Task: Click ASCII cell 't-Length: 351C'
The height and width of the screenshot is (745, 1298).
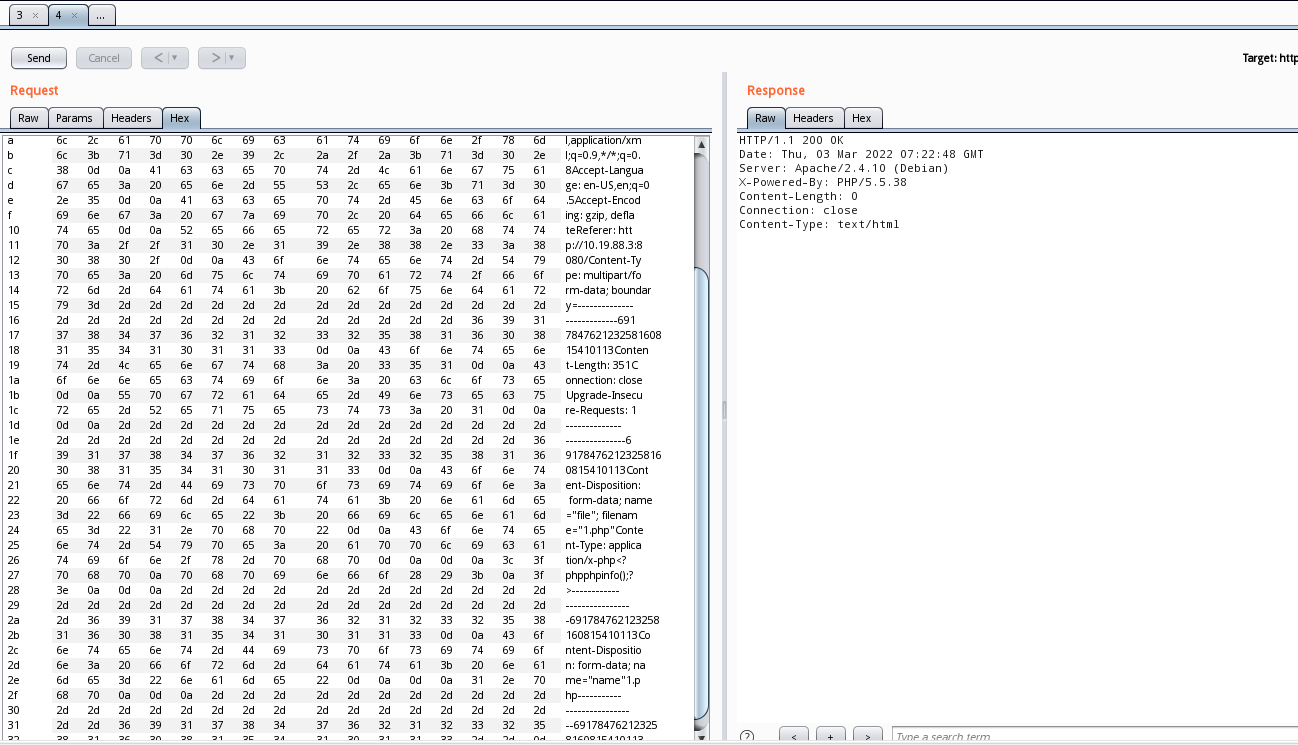Action: click(603, 365)
